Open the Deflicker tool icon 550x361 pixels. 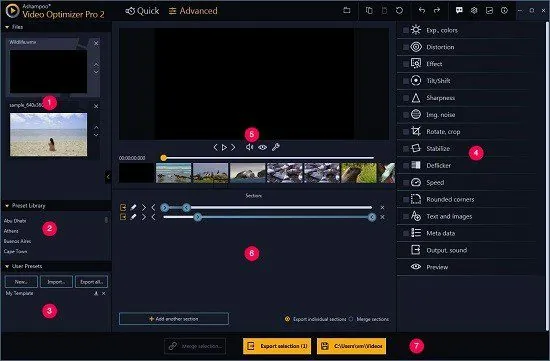click(416, 165)
